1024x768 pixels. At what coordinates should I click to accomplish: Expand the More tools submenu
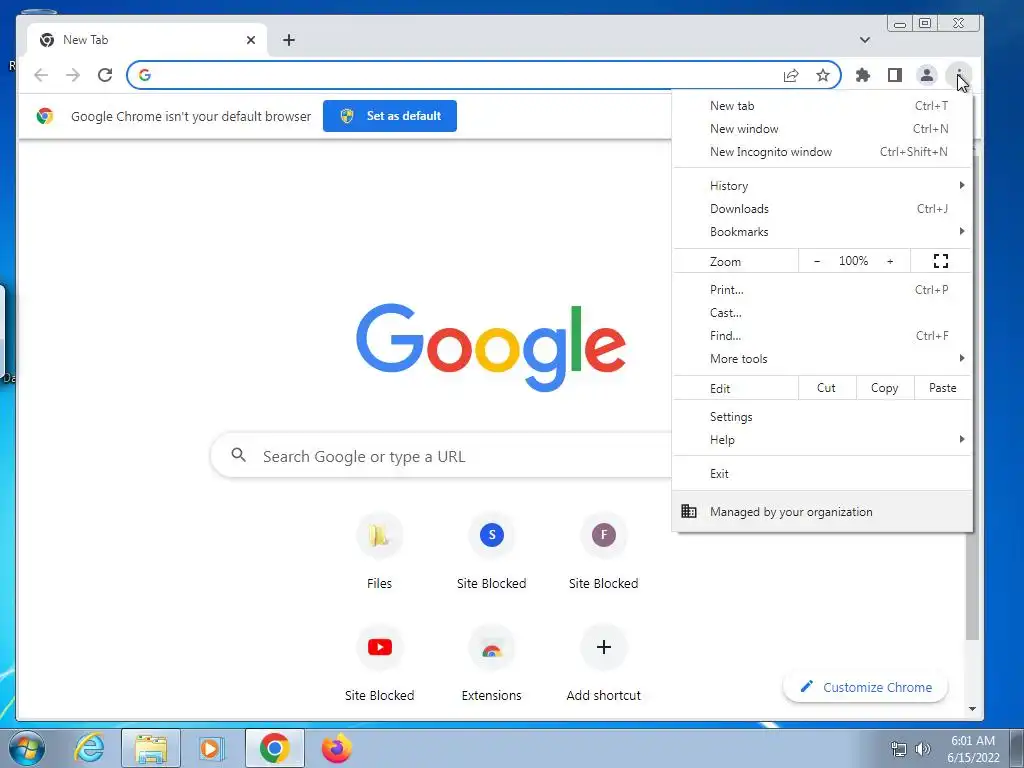point(822,359)
